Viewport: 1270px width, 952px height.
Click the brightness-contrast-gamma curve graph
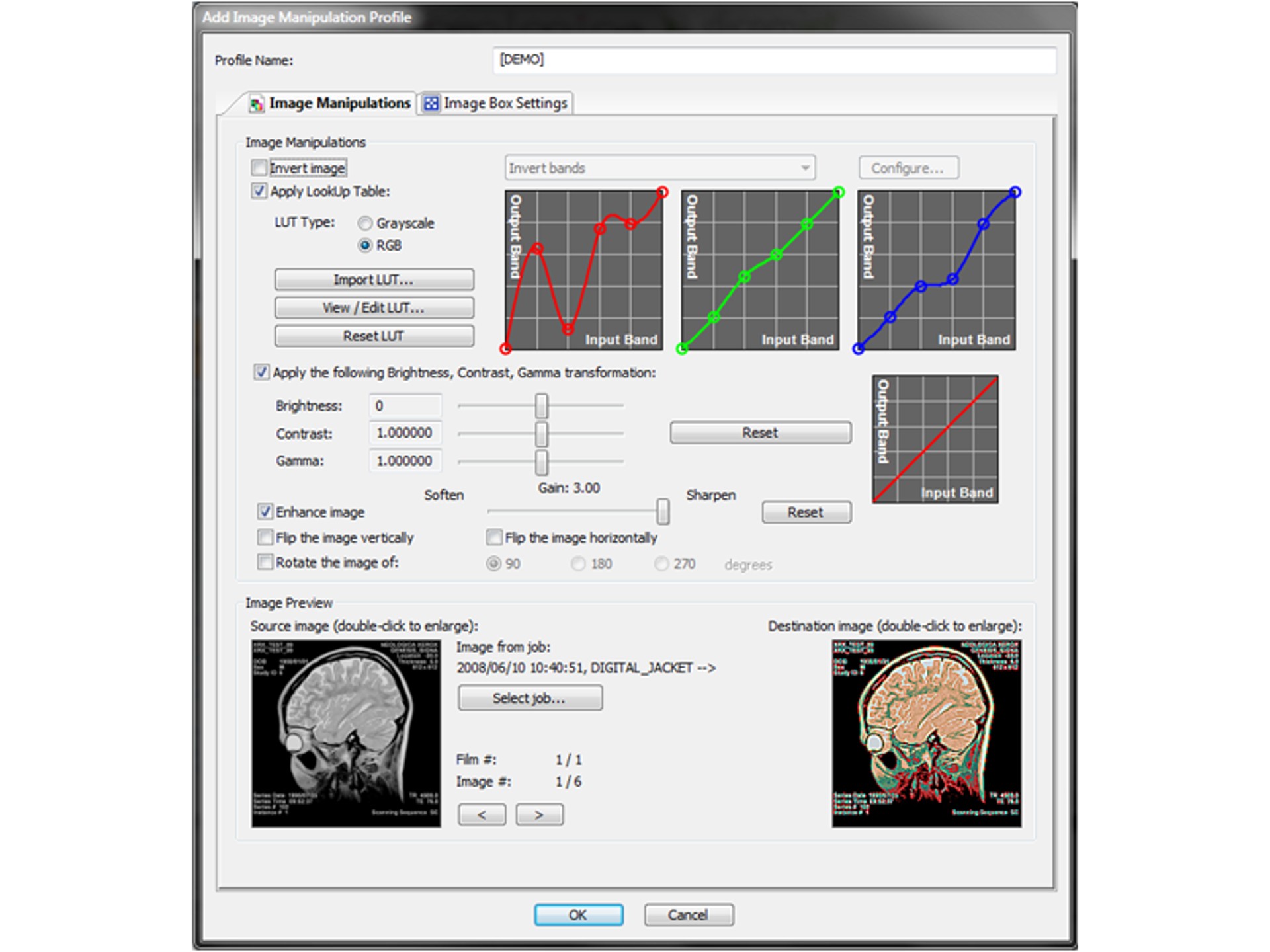(935, 440)
